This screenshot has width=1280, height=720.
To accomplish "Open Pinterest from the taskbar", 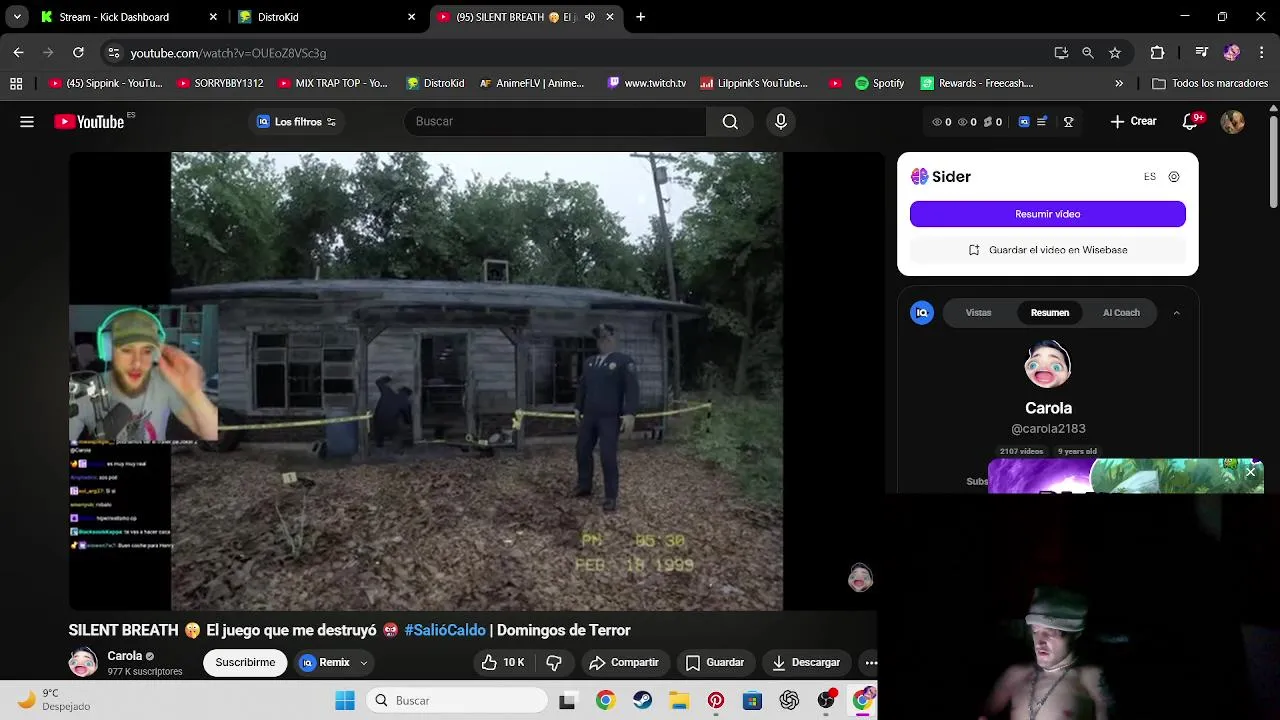I will (716, 701).
